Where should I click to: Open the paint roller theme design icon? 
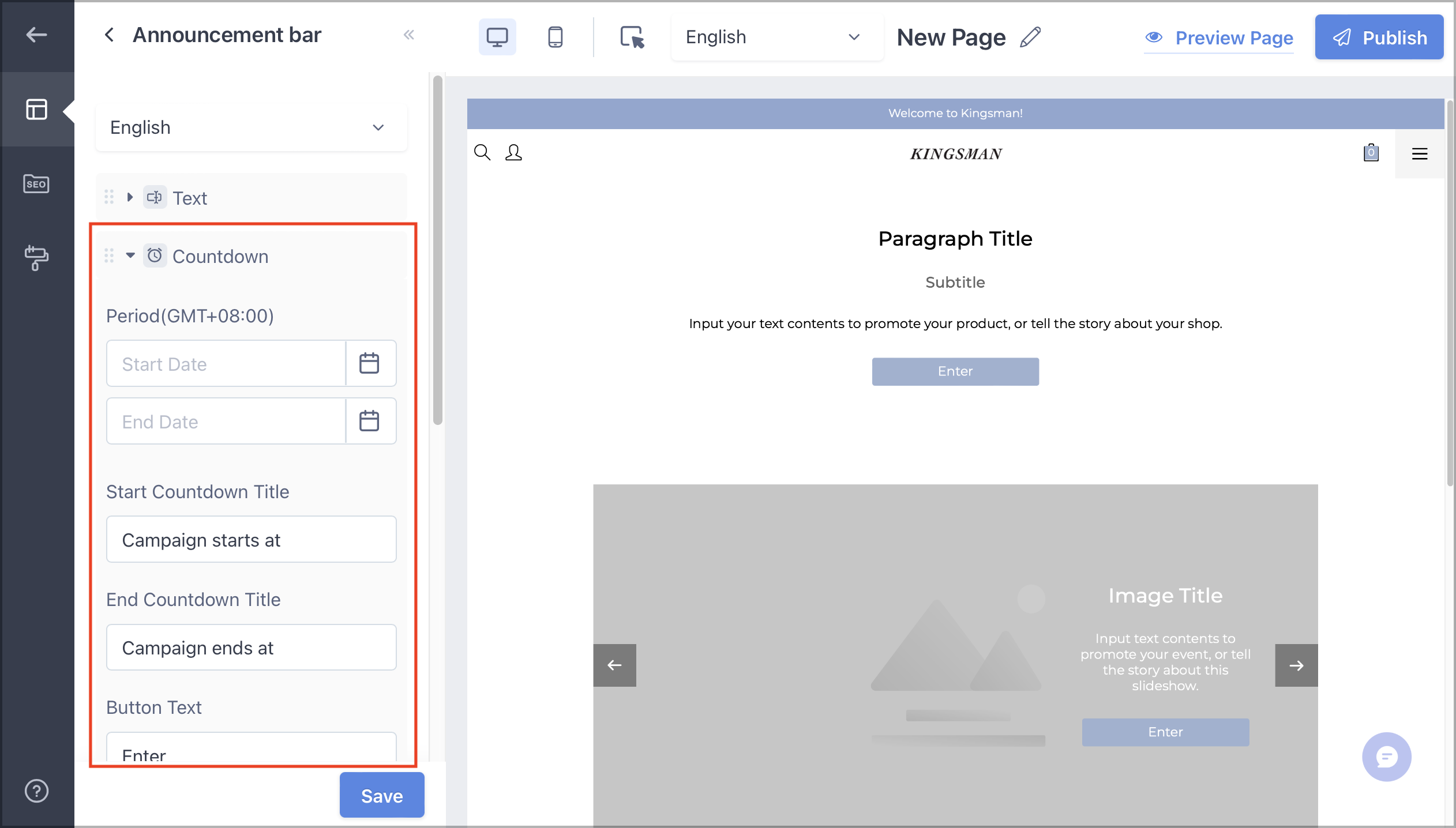pyautogui.click(x=36, y=257)
